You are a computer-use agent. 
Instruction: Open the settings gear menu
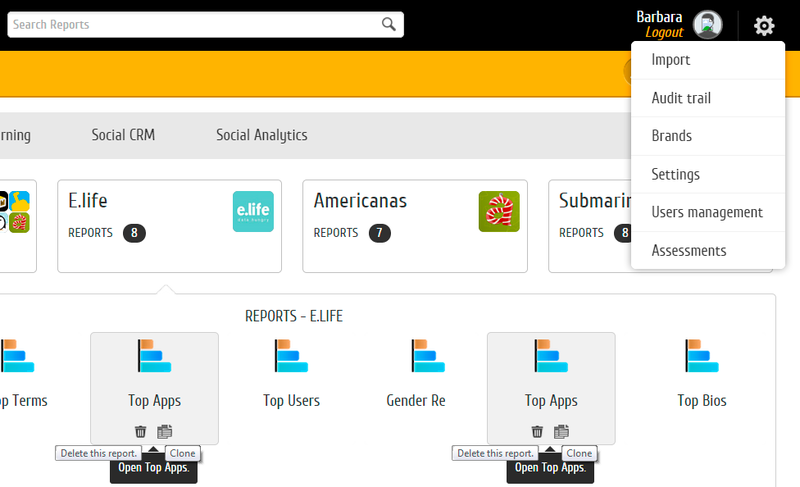coord(764,26)
